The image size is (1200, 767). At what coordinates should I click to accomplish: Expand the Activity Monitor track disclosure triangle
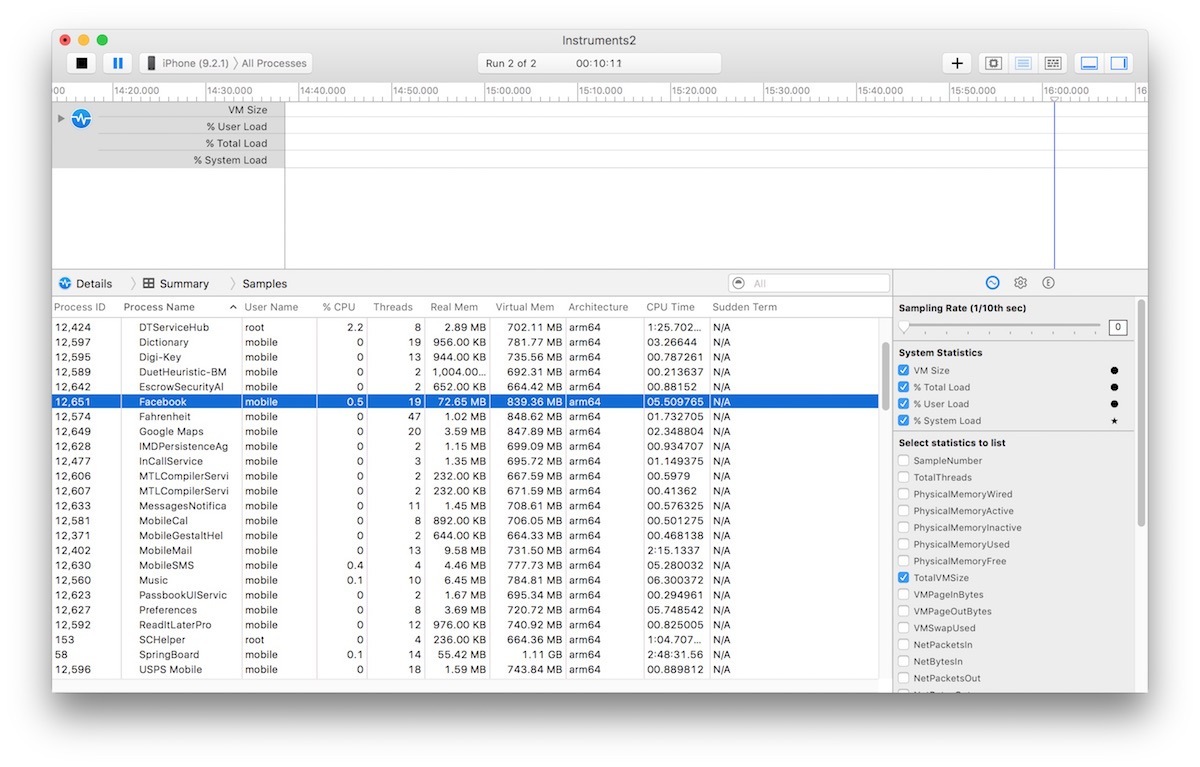point(61,118)
